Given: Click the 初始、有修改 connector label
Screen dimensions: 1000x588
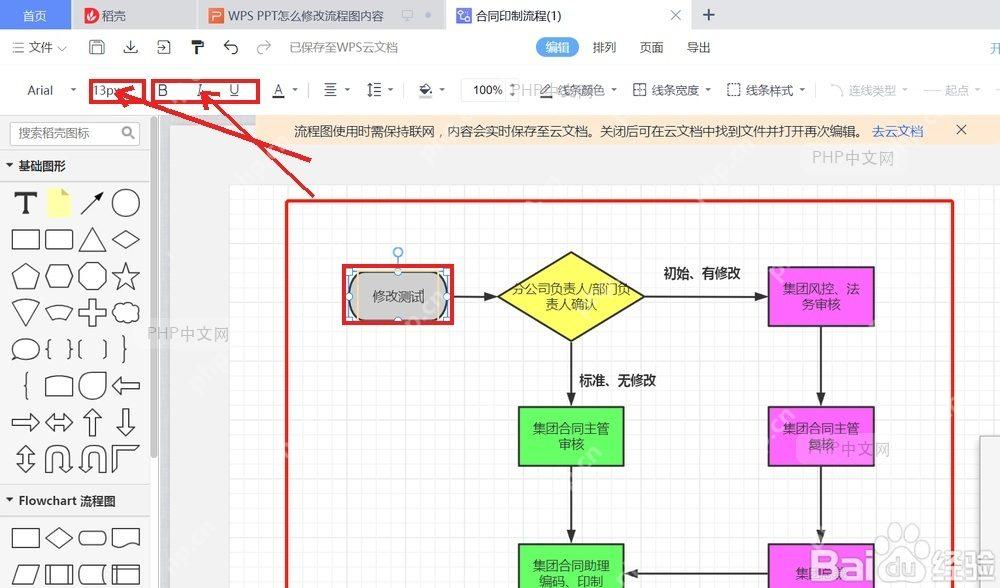Looking at the screenshot, I should 702,274.
